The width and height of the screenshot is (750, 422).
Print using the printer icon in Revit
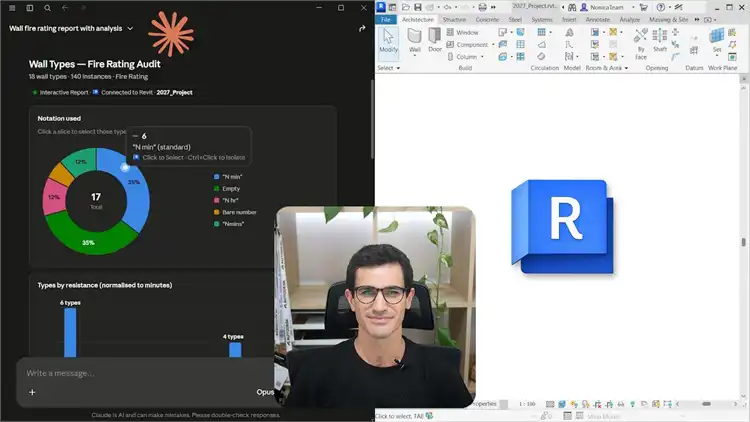(483, 7)
